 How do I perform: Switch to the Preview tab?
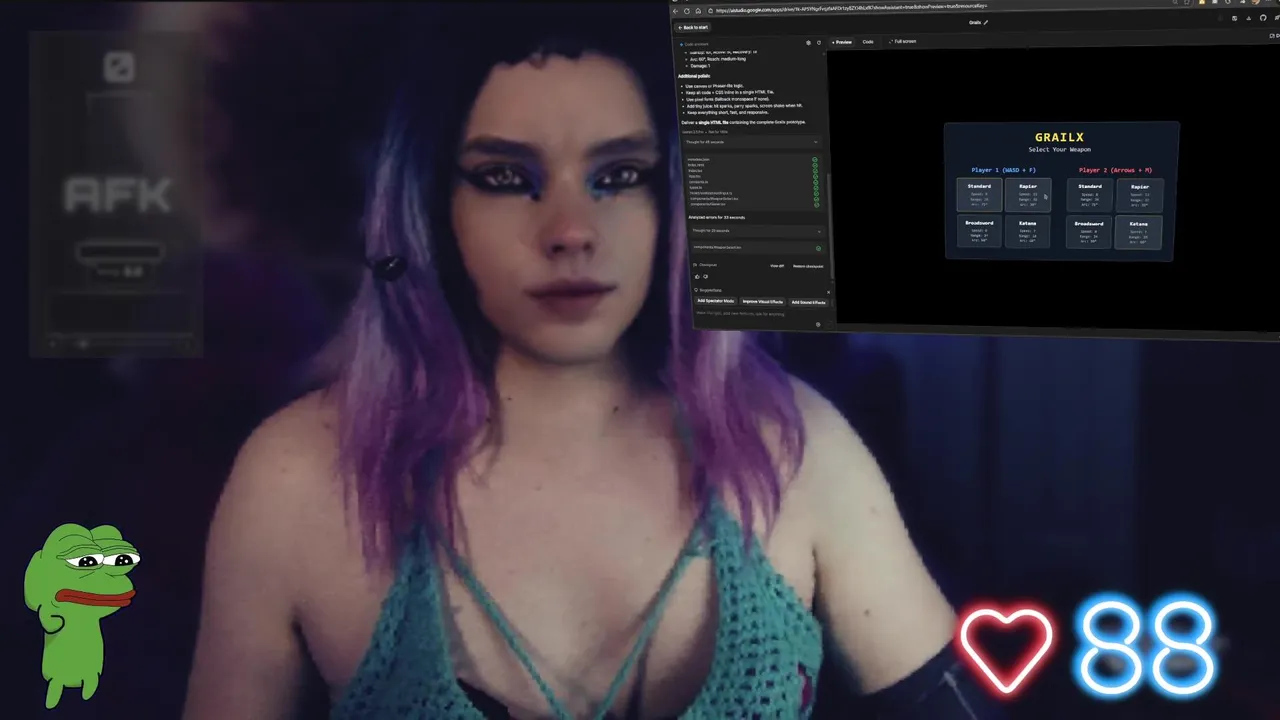point(842,42)
